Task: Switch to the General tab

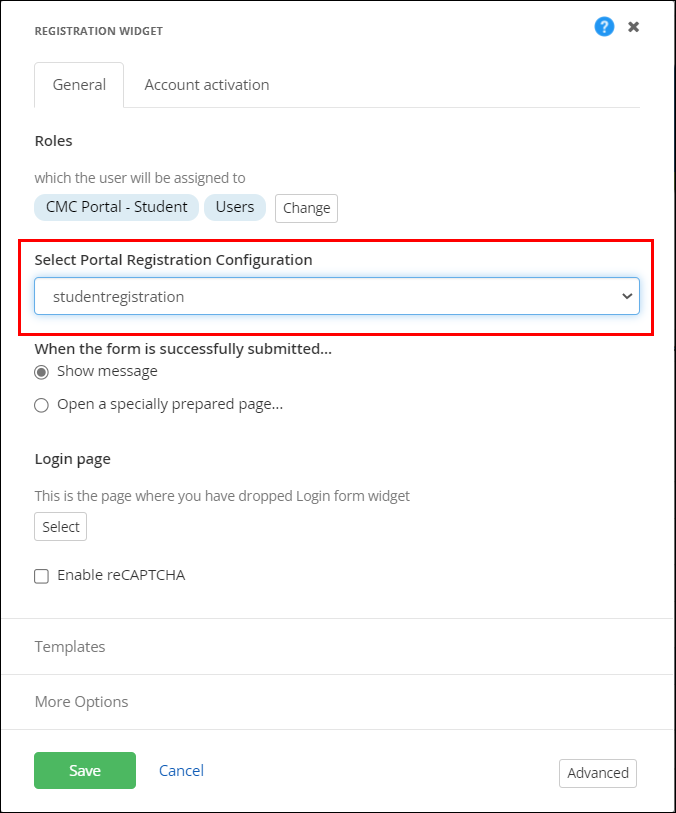Action: click(79, 85)
